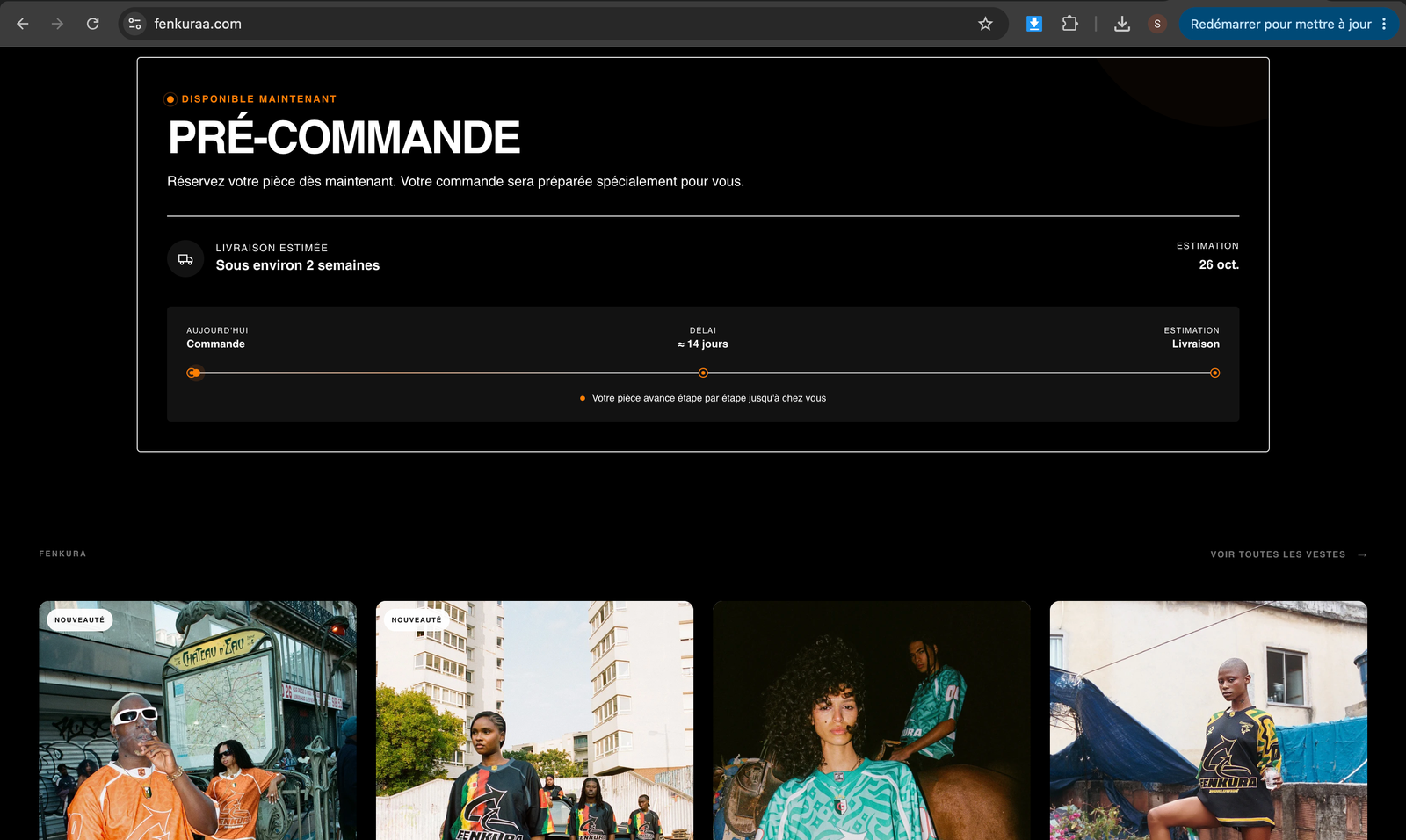Click the browser forward arrow
1406x840 pixels.
point(57,24)
